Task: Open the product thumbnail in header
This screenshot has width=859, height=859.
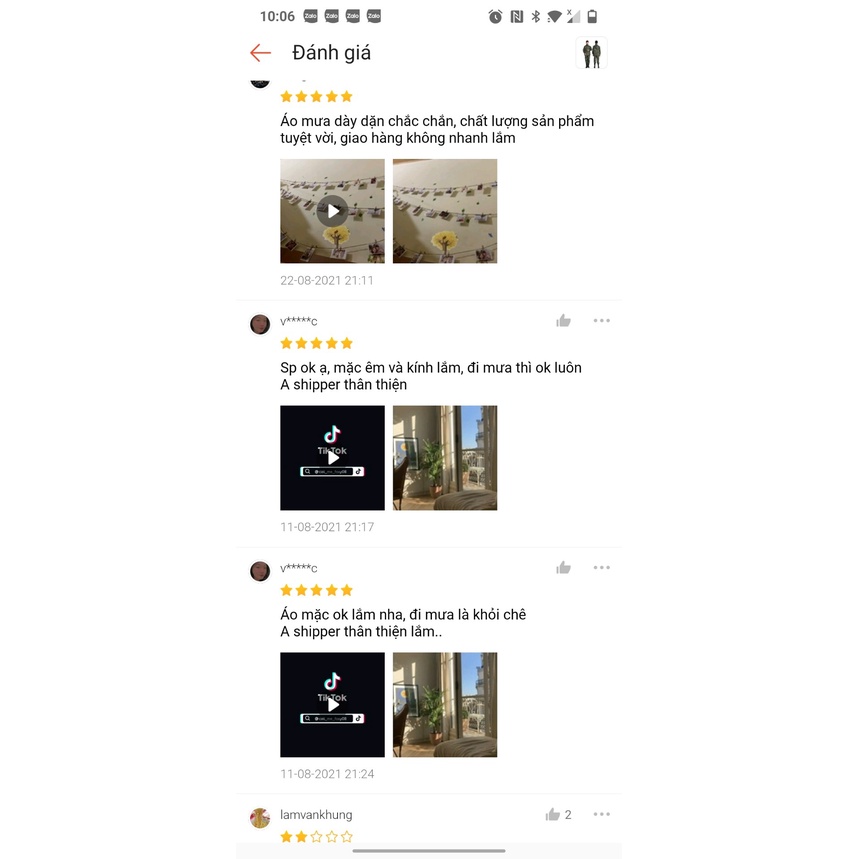Action: [592, 53]
